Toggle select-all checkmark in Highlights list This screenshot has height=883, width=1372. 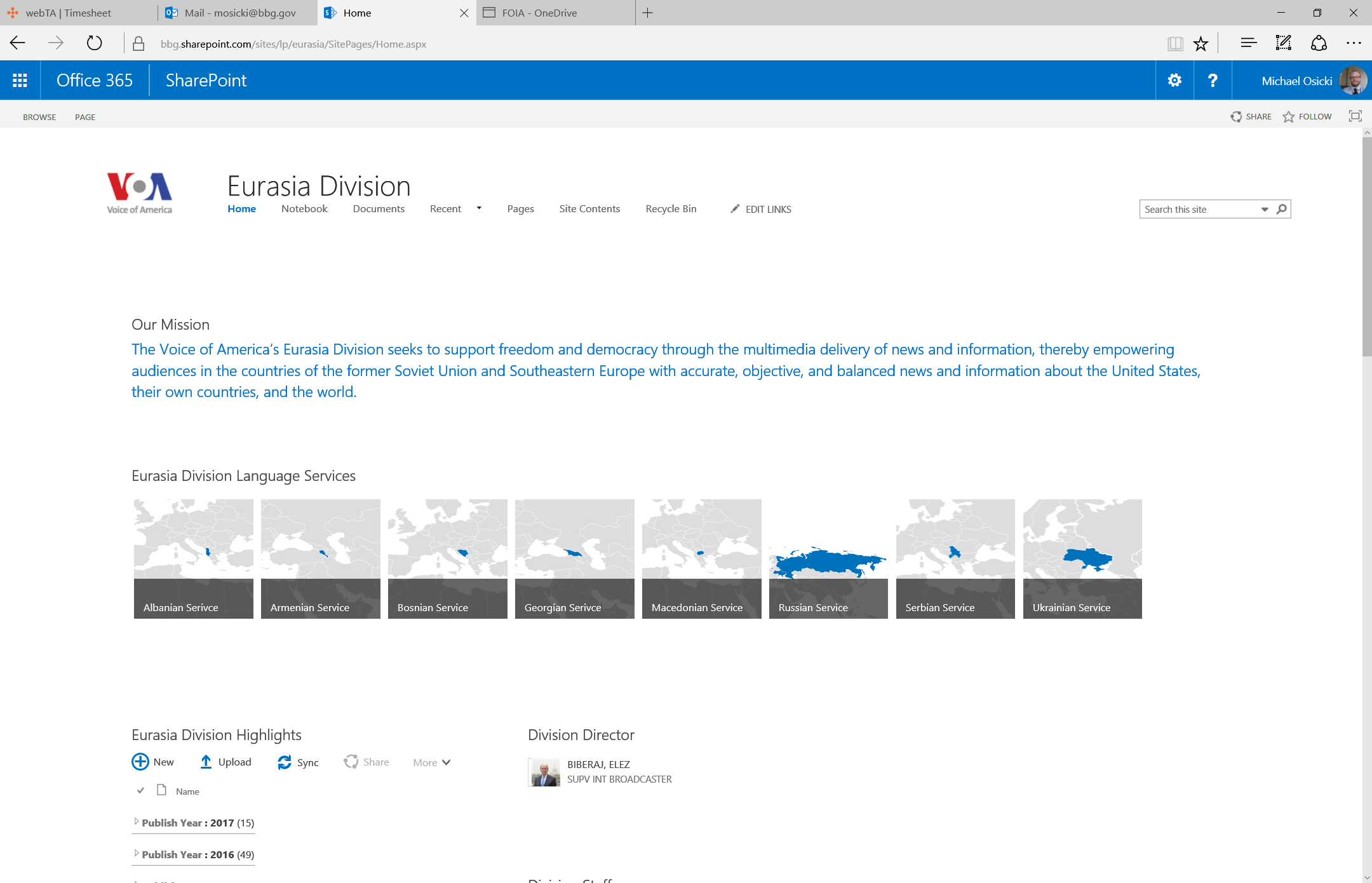(140, 790)
